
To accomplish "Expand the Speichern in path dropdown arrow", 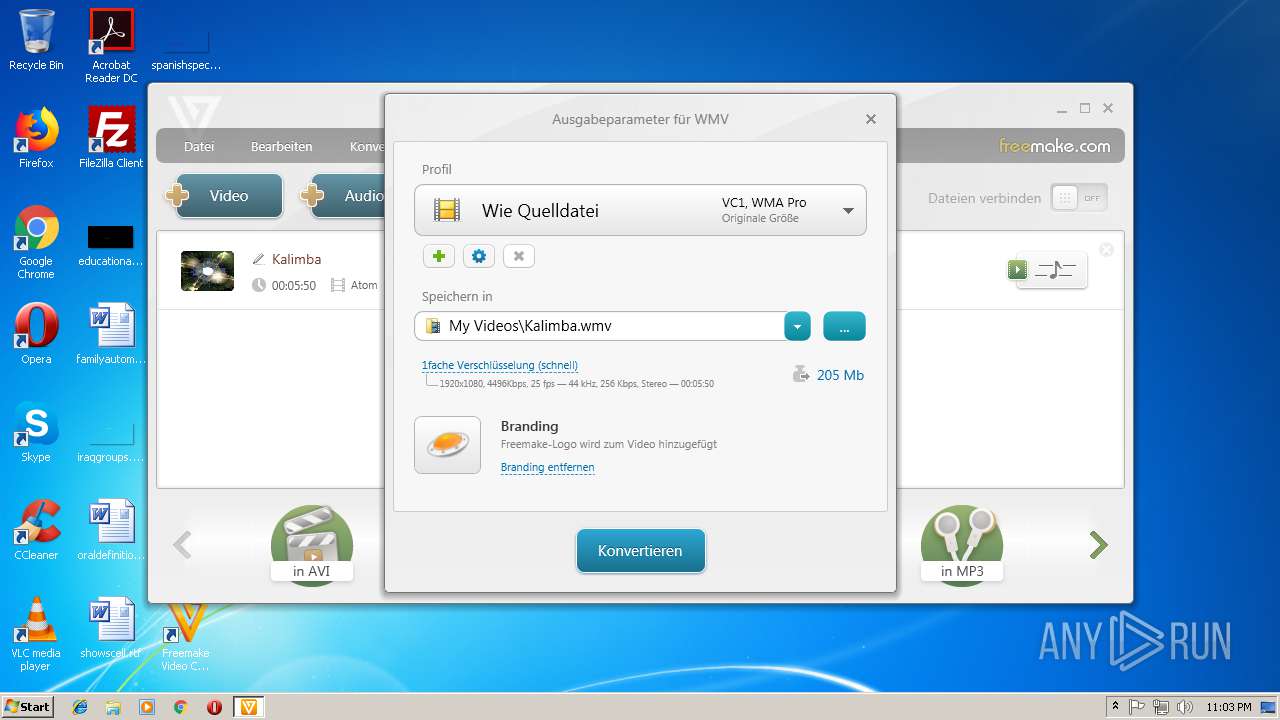I will pyautogui.click(x=797, y=326).
